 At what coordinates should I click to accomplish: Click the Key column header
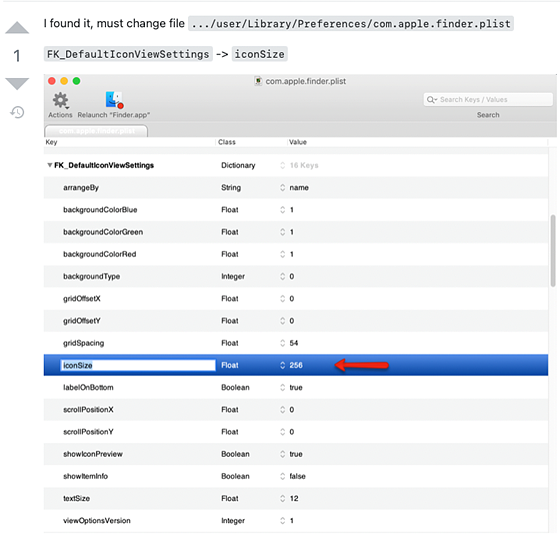pos(51,142)
